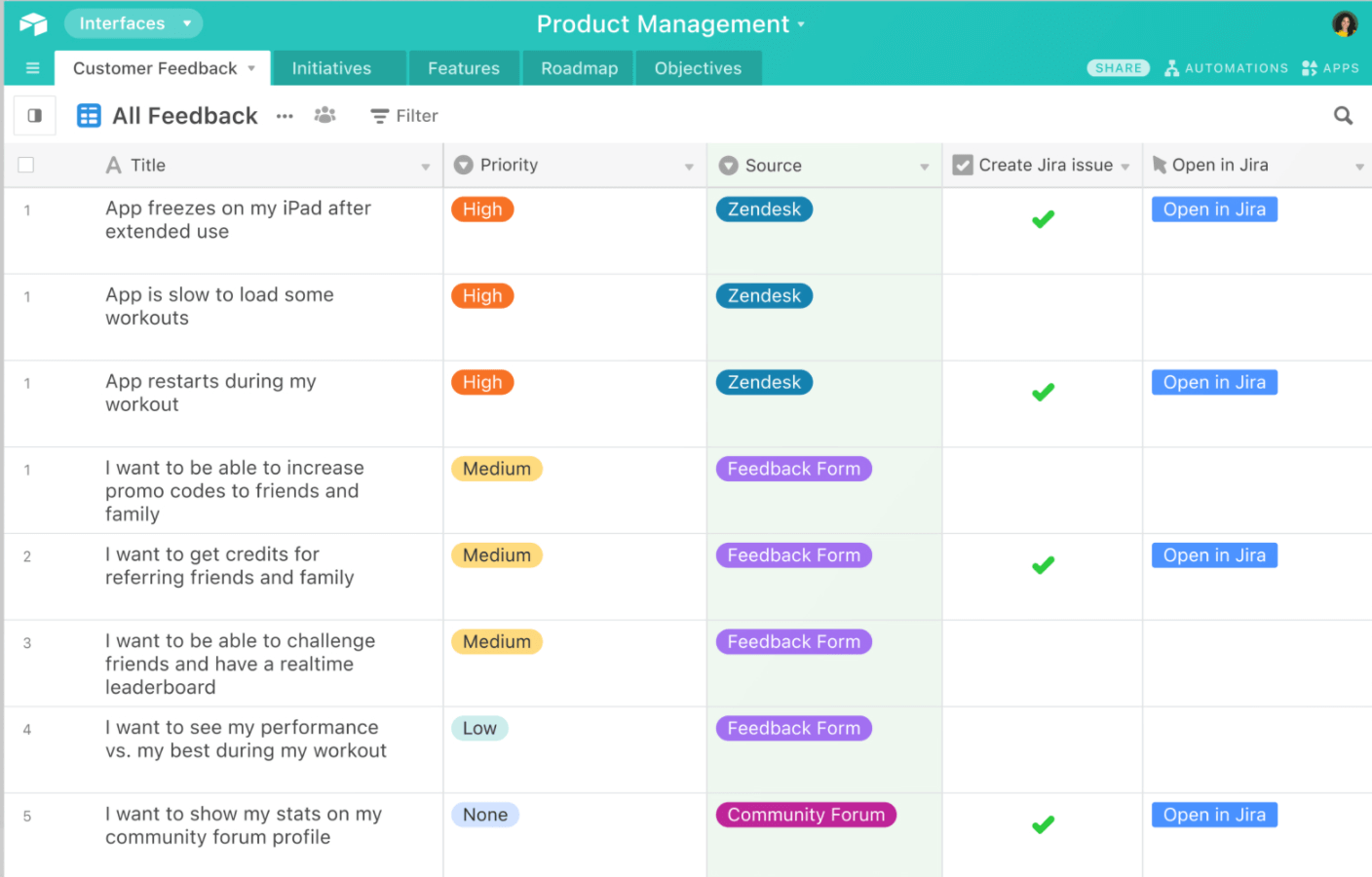
Task: Open the view options ellipsis
Action: (x=285, y=116)
